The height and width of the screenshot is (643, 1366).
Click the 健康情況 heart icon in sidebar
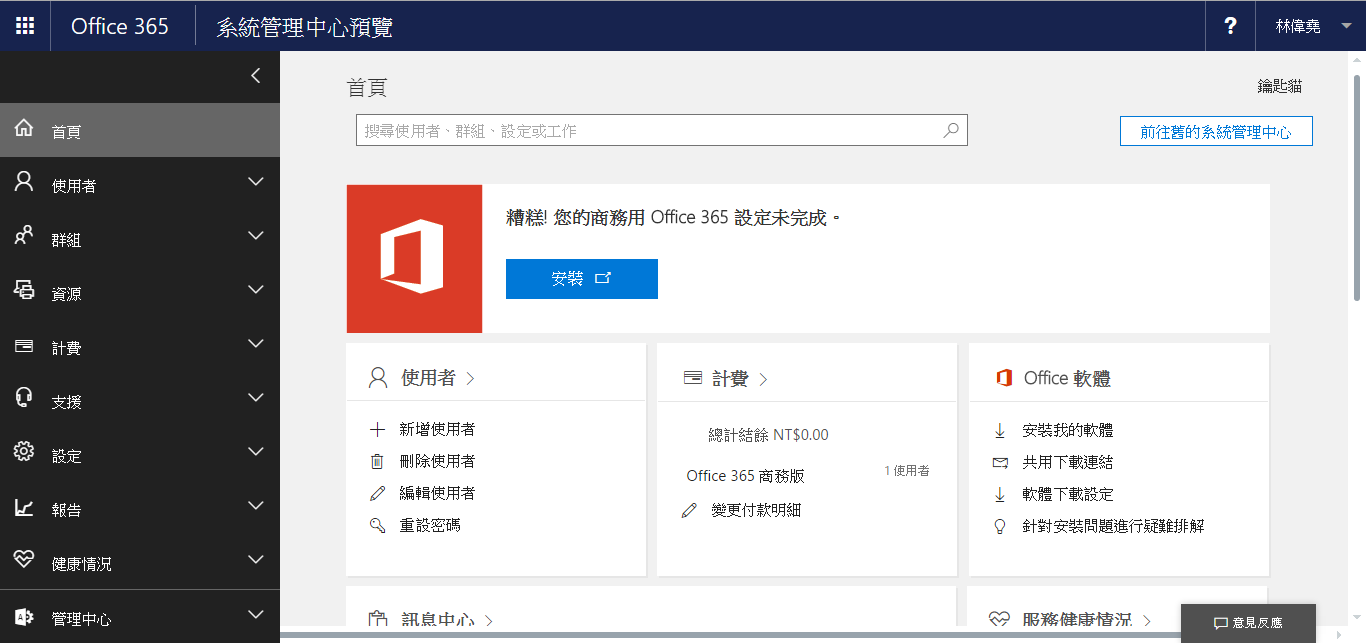24,561
